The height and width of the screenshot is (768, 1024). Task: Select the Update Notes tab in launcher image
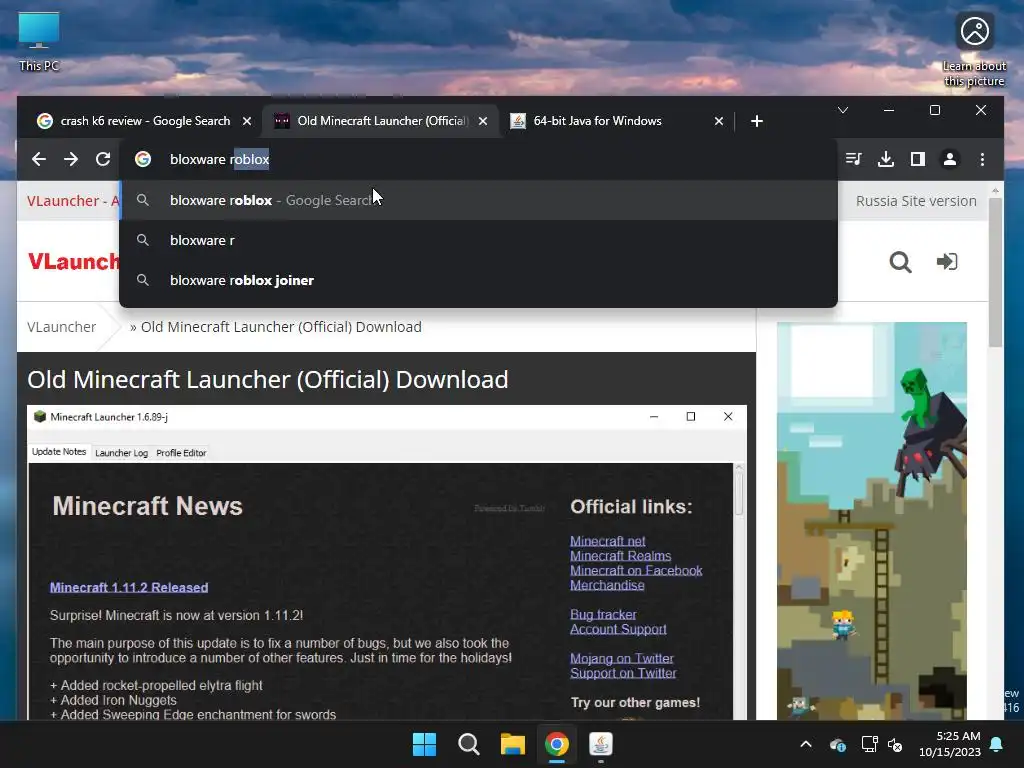coord(59,452)
